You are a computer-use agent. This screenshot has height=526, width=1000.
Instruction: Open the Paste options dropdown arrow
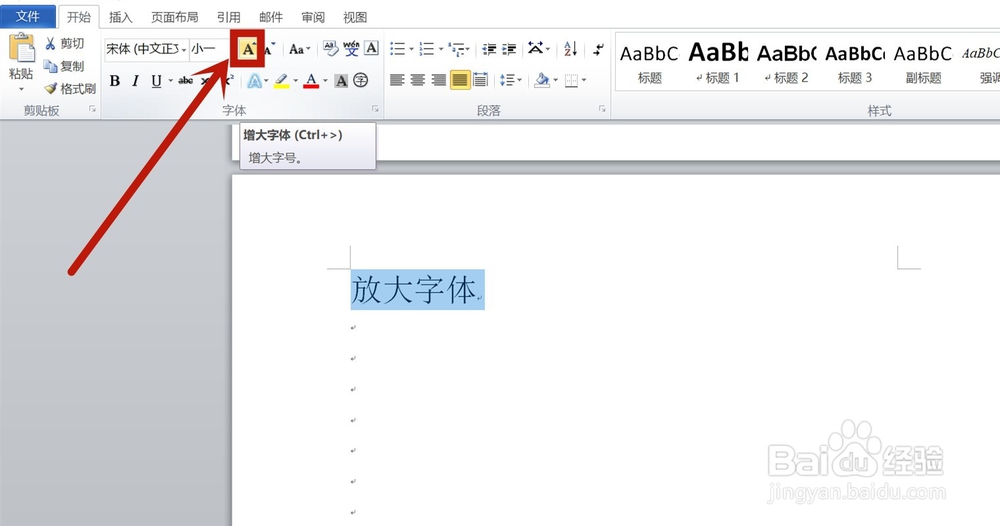(21, 89)
